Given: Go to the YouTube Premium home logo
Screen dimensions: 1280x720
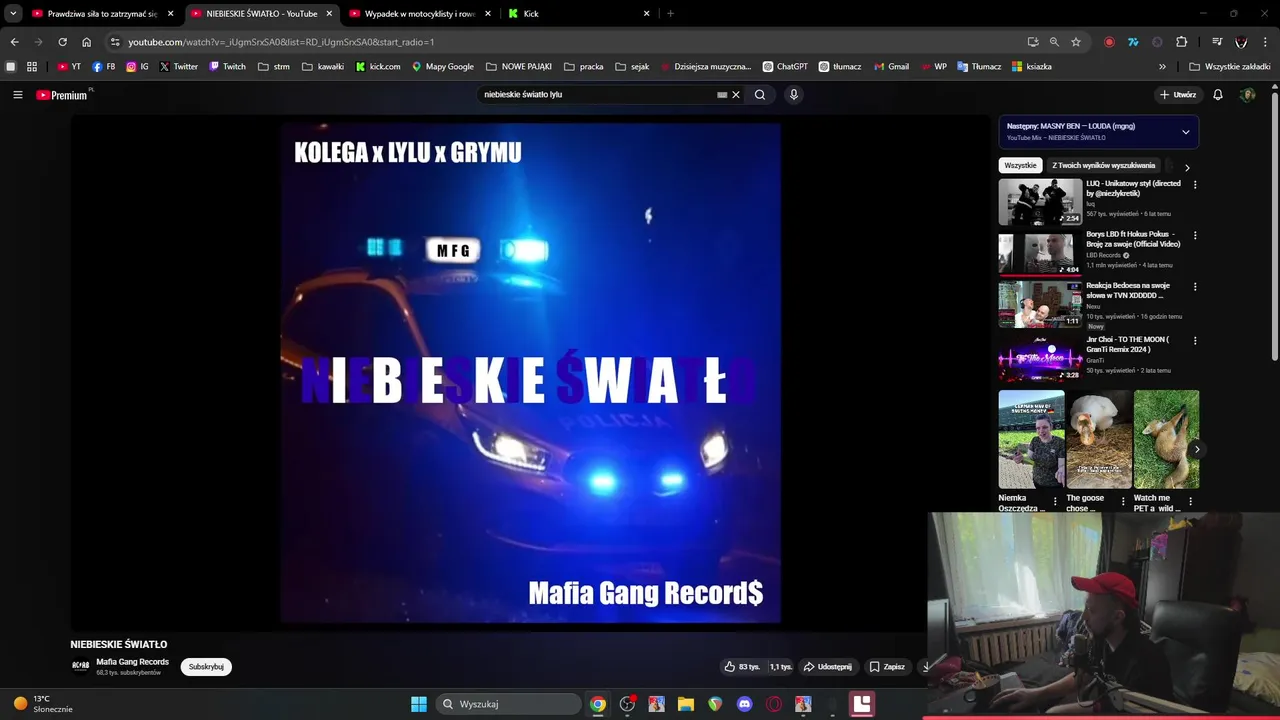Looking at the screenshot, I should point(62,95).
